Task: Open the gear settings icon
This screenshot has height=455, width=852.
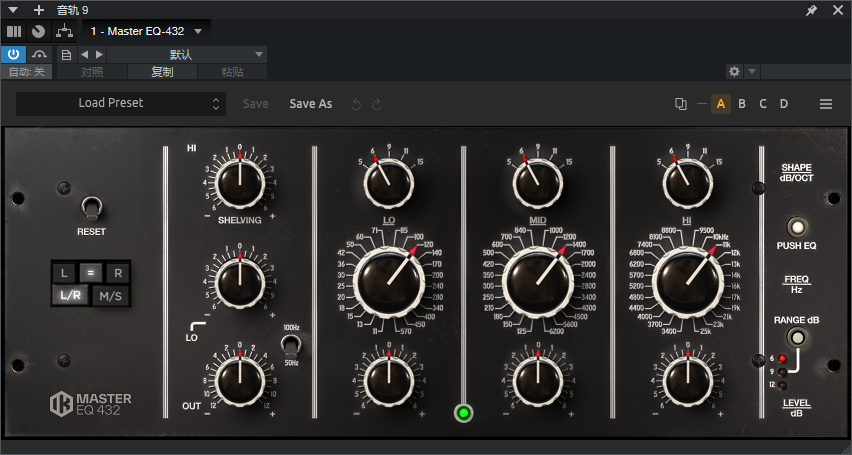Action: (734, 71)
